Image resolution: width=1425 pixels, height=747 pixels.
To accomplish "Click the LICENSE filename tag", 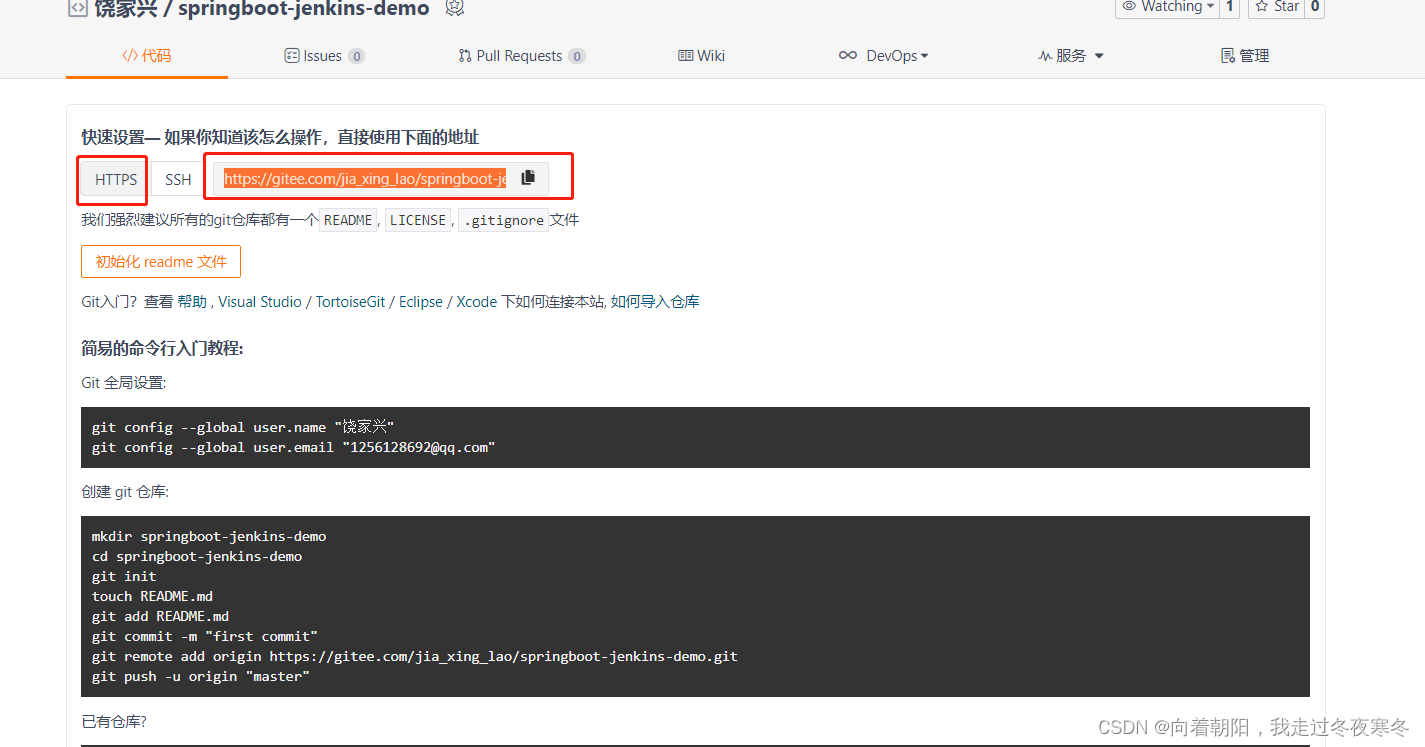I will coord(418,221).
